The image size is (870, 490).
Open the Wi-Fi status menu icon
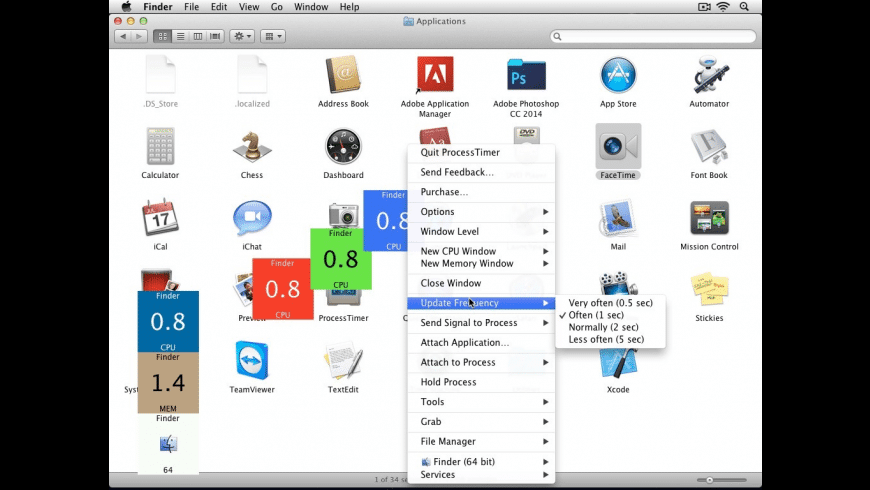click(x=722, y=7)
